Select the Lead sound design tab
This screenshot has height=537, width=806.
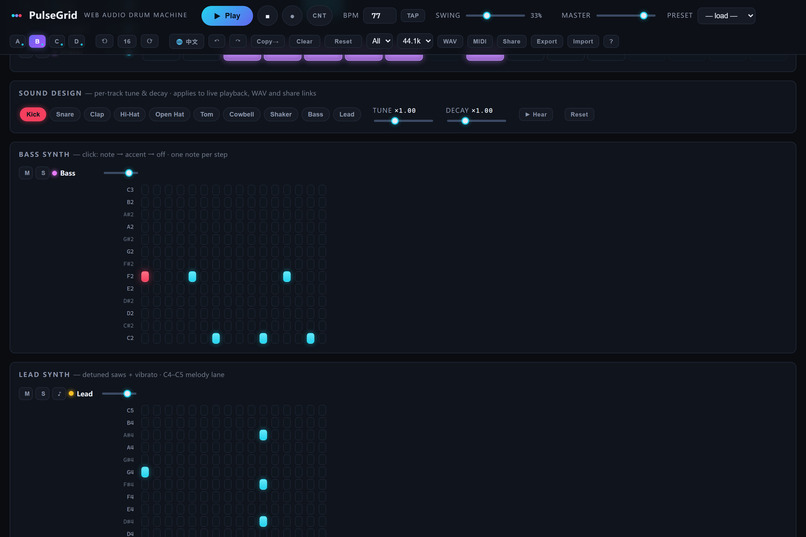tap(347, 115)
